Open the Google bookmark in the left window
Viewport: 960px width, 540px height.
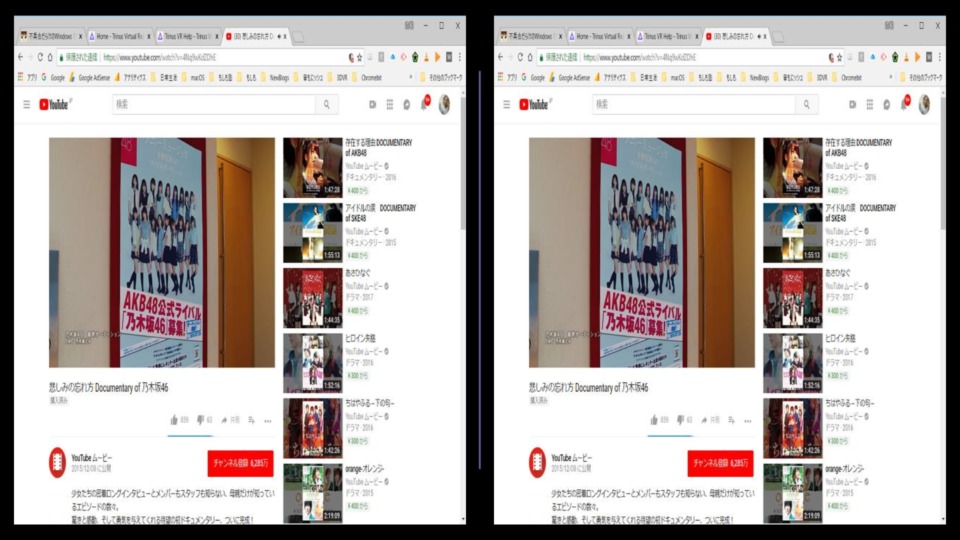53,78
